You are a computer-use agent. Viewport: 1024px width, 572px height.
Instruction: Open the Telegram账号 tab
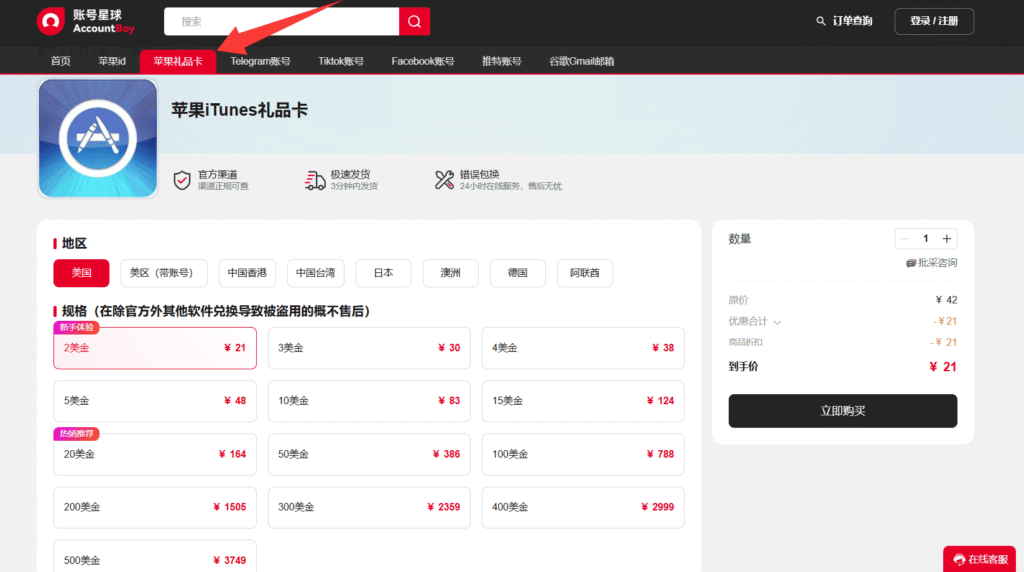(260, 61)
